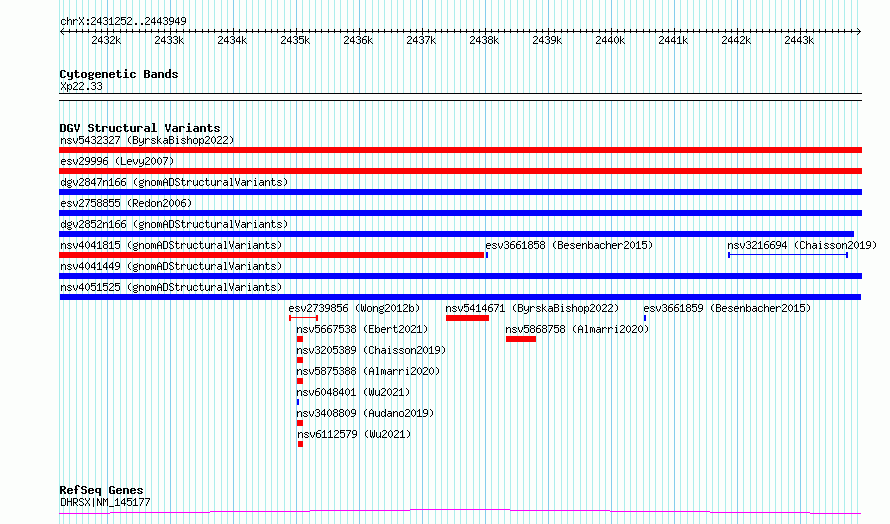Click the 2437k ruler position
890x524 pixels.
[421, 40]
